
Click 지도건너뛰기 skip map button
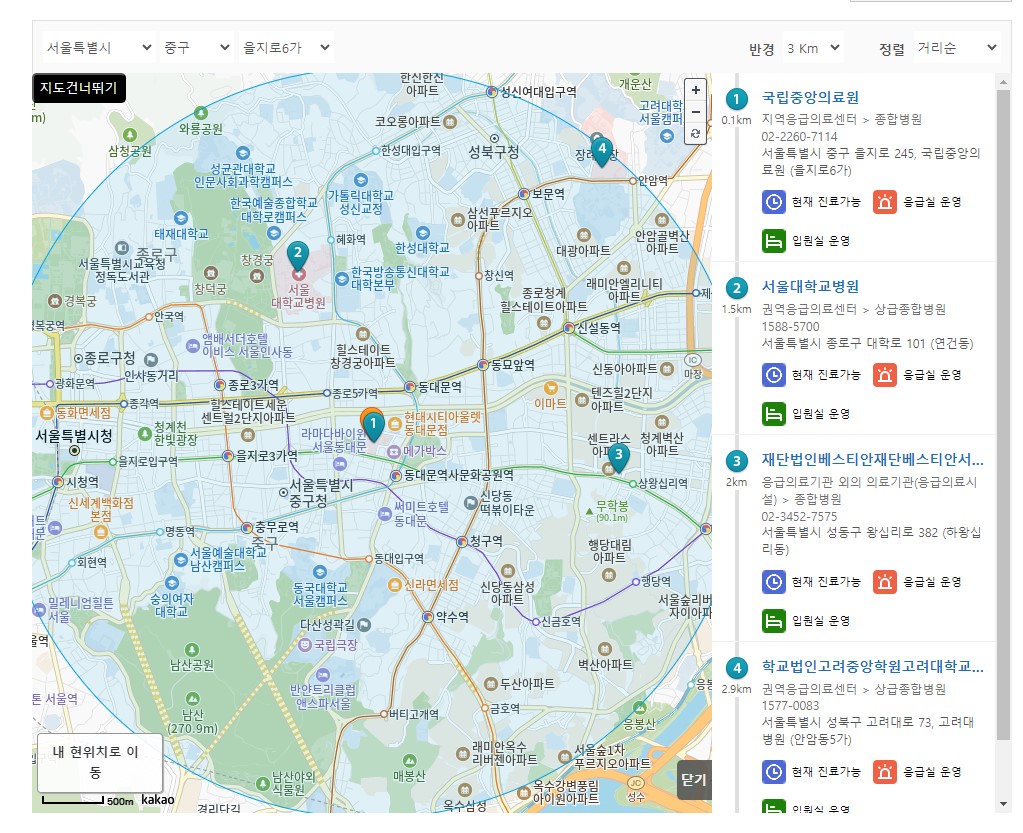click(79, 88)
